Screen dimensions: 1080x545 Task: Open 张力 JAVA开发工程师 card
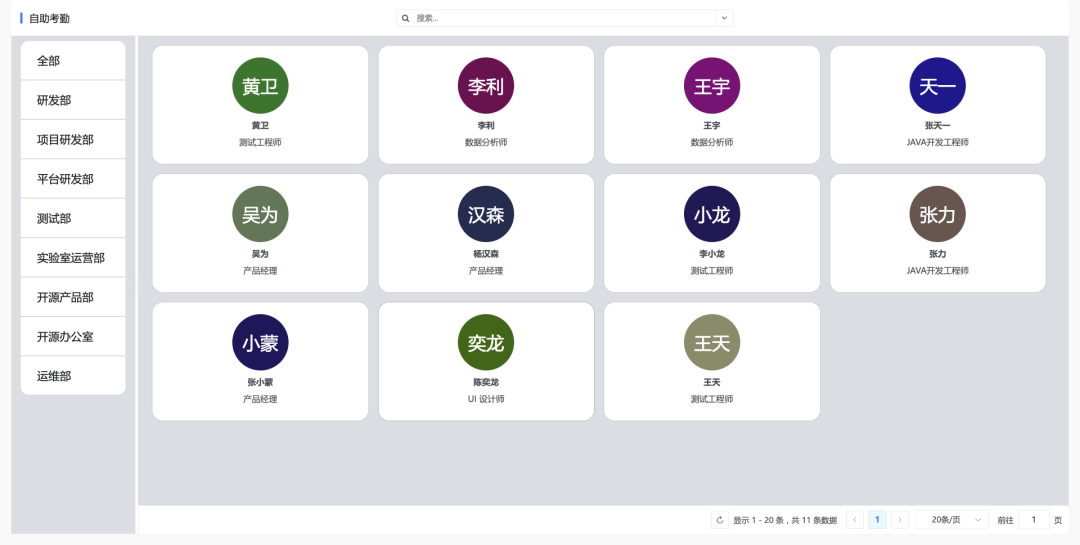point(937,233)
